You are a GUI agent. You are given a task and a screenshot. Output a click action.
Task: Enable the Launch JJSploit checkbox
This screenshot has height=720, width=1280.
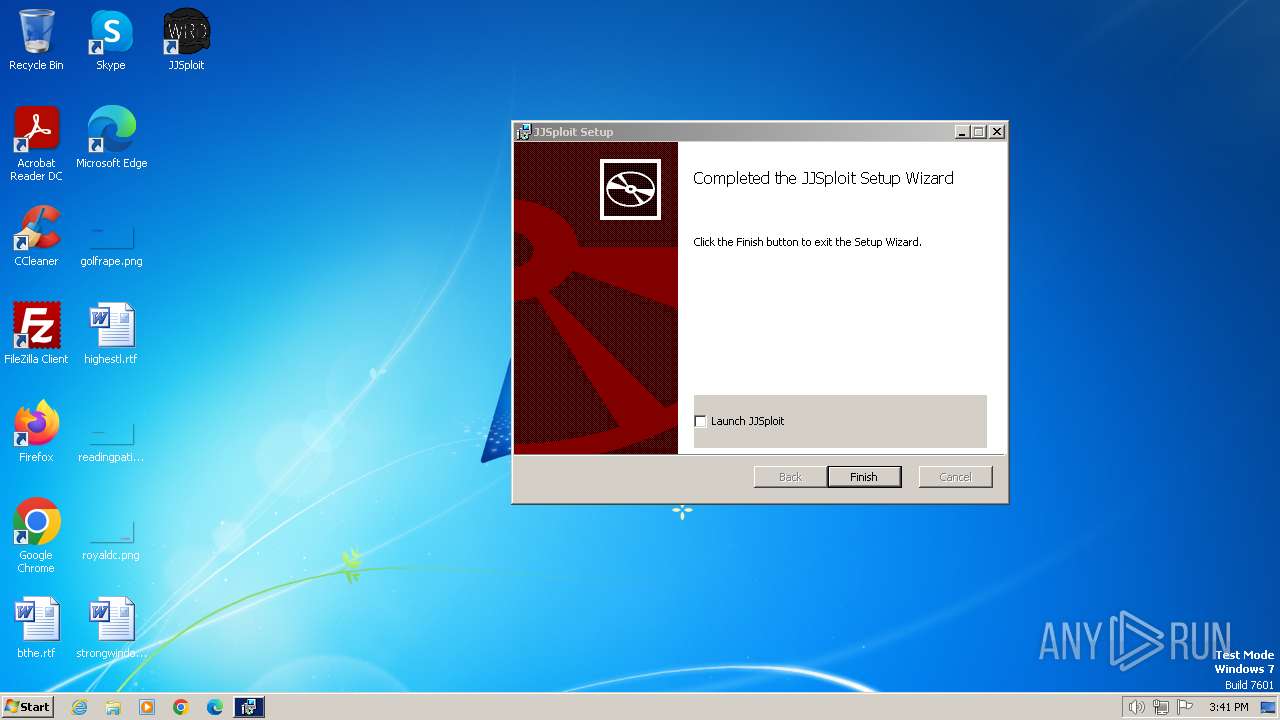(700, 421)
